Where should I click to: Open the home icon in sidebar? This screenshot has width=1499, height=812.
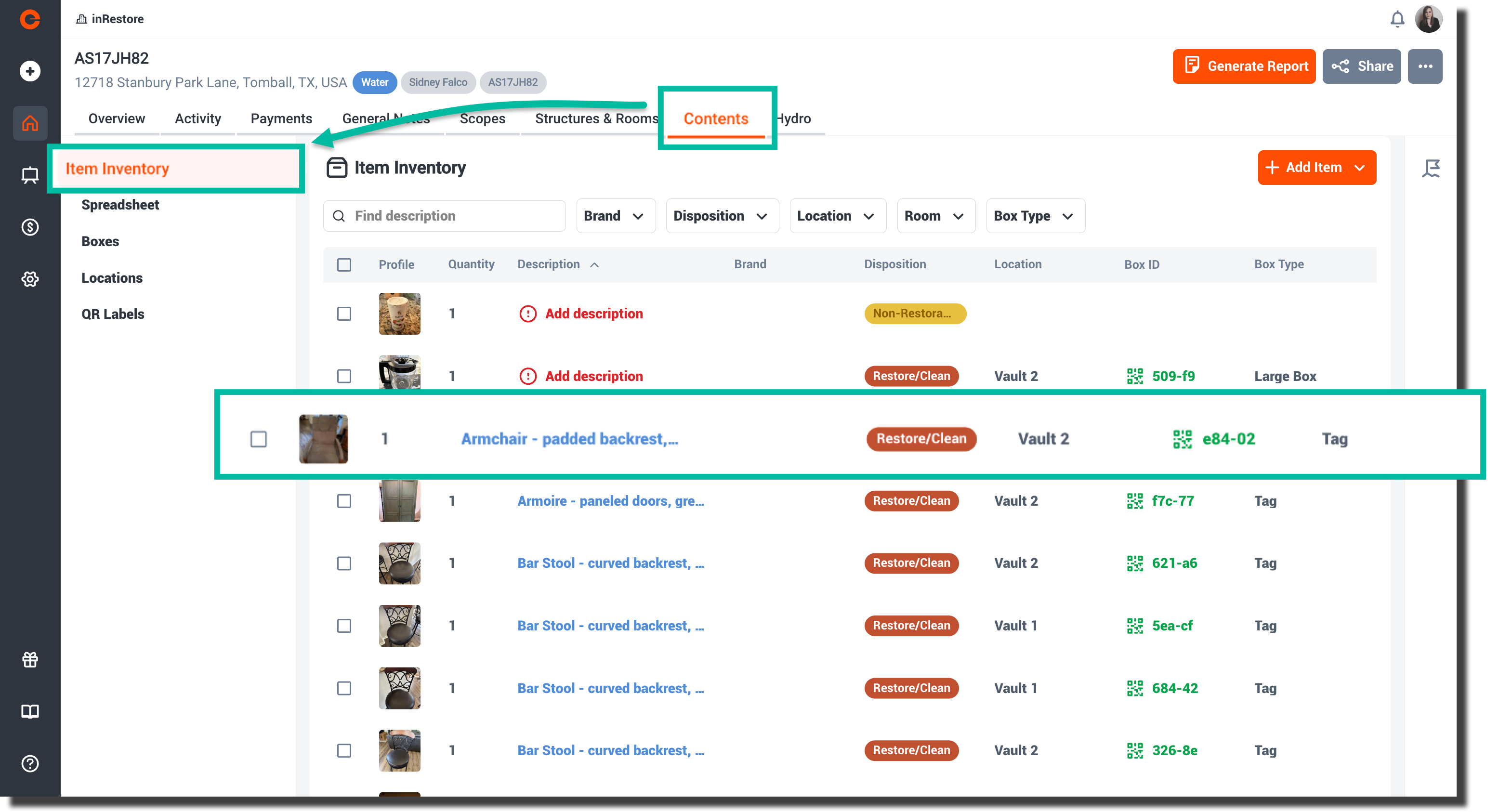pyautogui.click(x=30, y=123)
